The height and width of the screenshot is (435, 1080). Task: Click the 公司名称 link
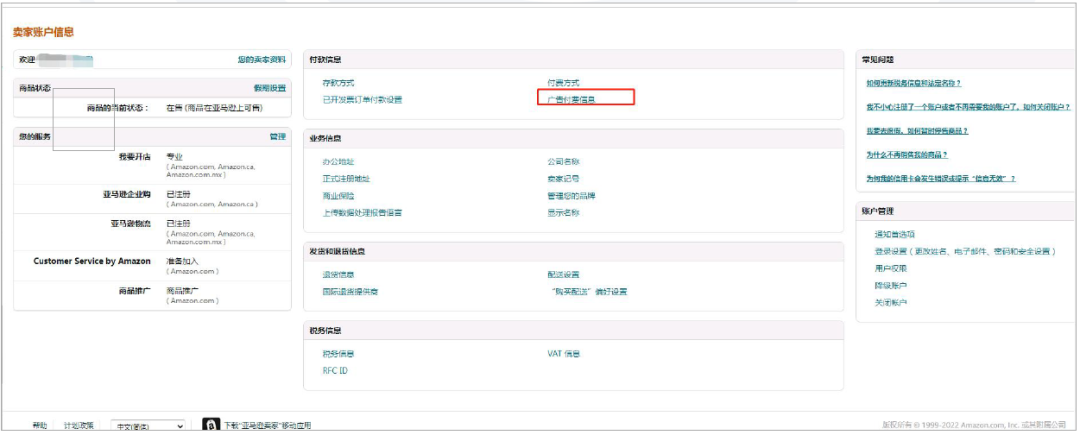(x=563, y=161)
